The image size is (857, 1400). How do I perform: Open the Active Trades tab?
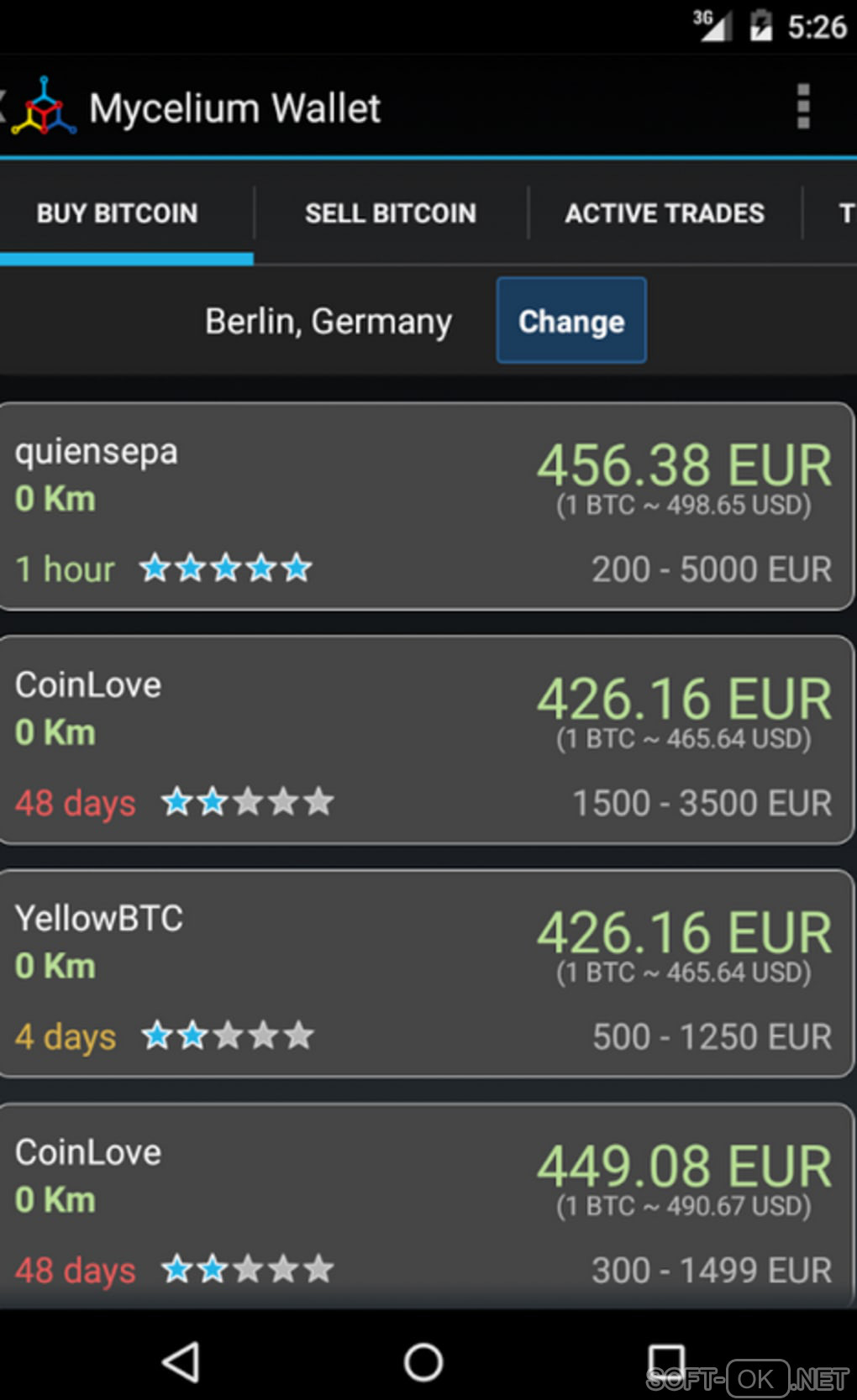(665, 213)
